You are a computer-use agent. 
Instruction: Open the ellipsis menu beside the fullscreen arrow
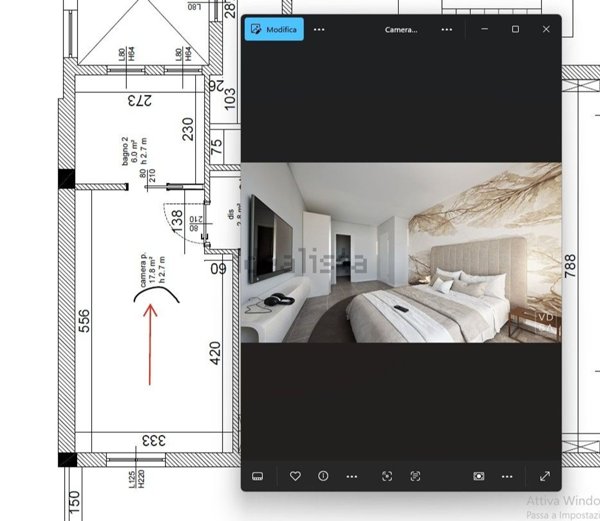(x=507, y=477)
